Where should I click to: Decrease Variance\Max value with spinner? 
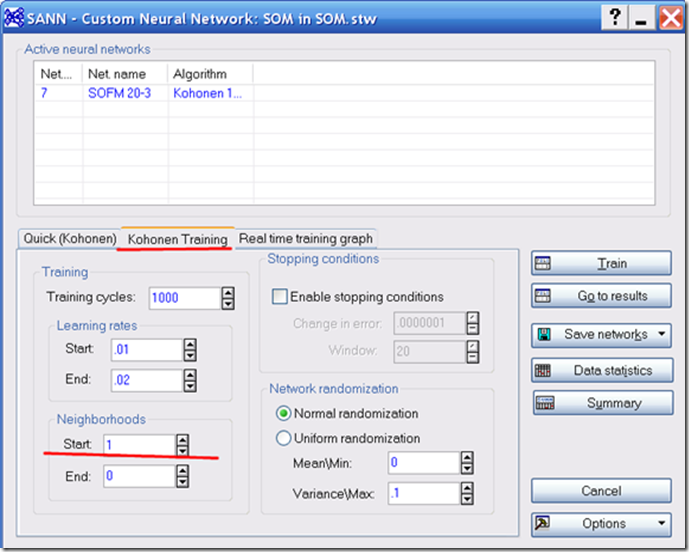coord(467,499)
